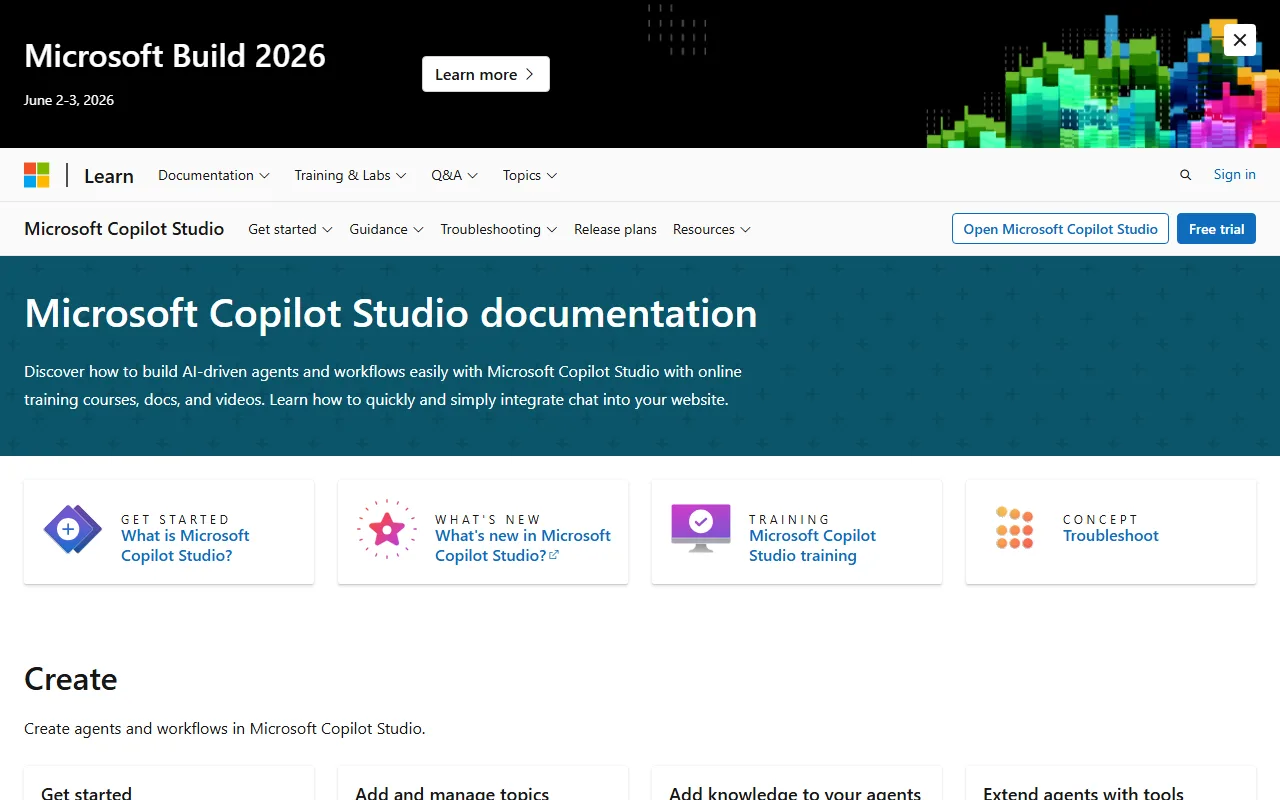Click the June 2-3, 2026 date text

click(x=69, y=100)
